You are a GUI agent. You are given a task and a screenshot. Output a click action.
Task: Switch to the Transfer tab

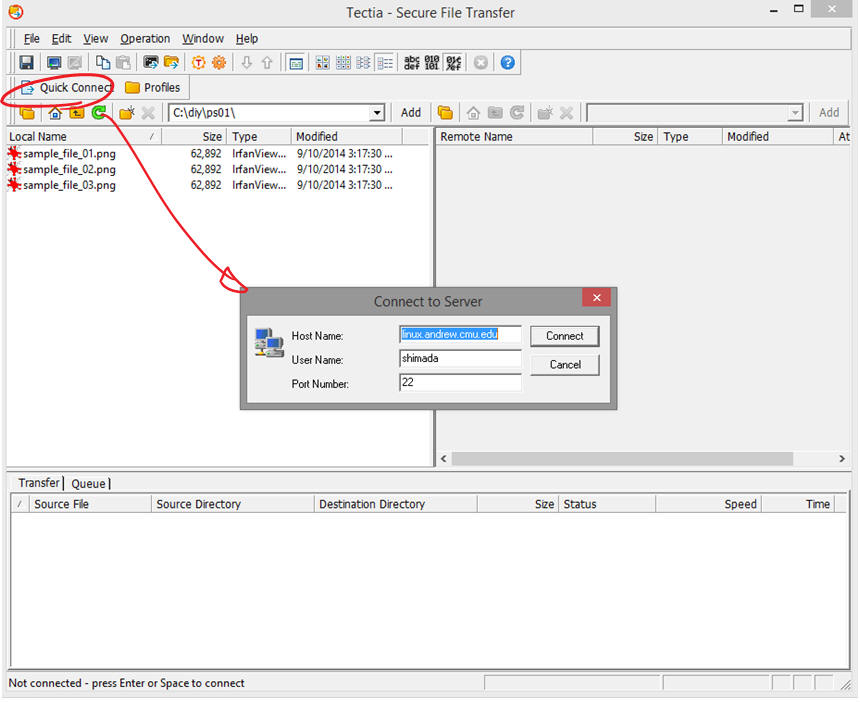coord(38,483)
